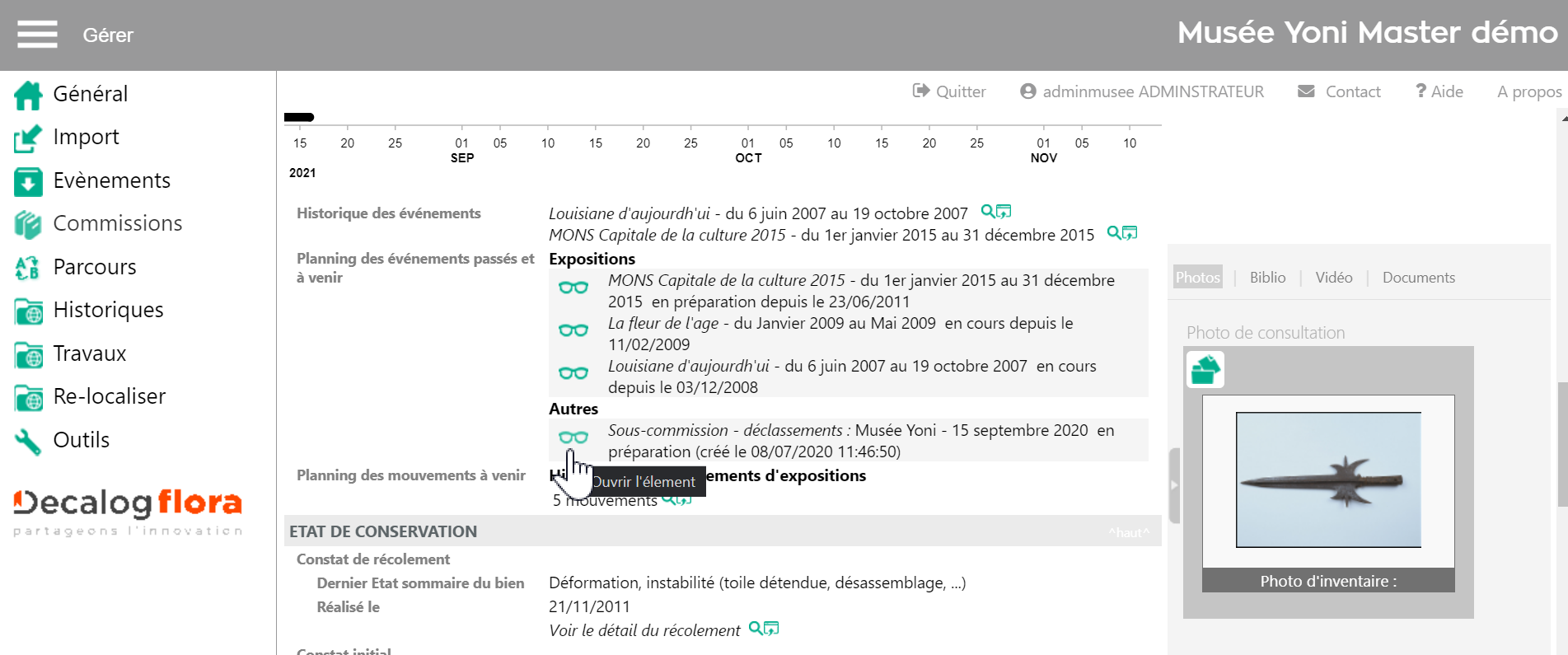Open Voir le détail du récolement
This screenshot has width=1568, height=655.
pos(644,630)
